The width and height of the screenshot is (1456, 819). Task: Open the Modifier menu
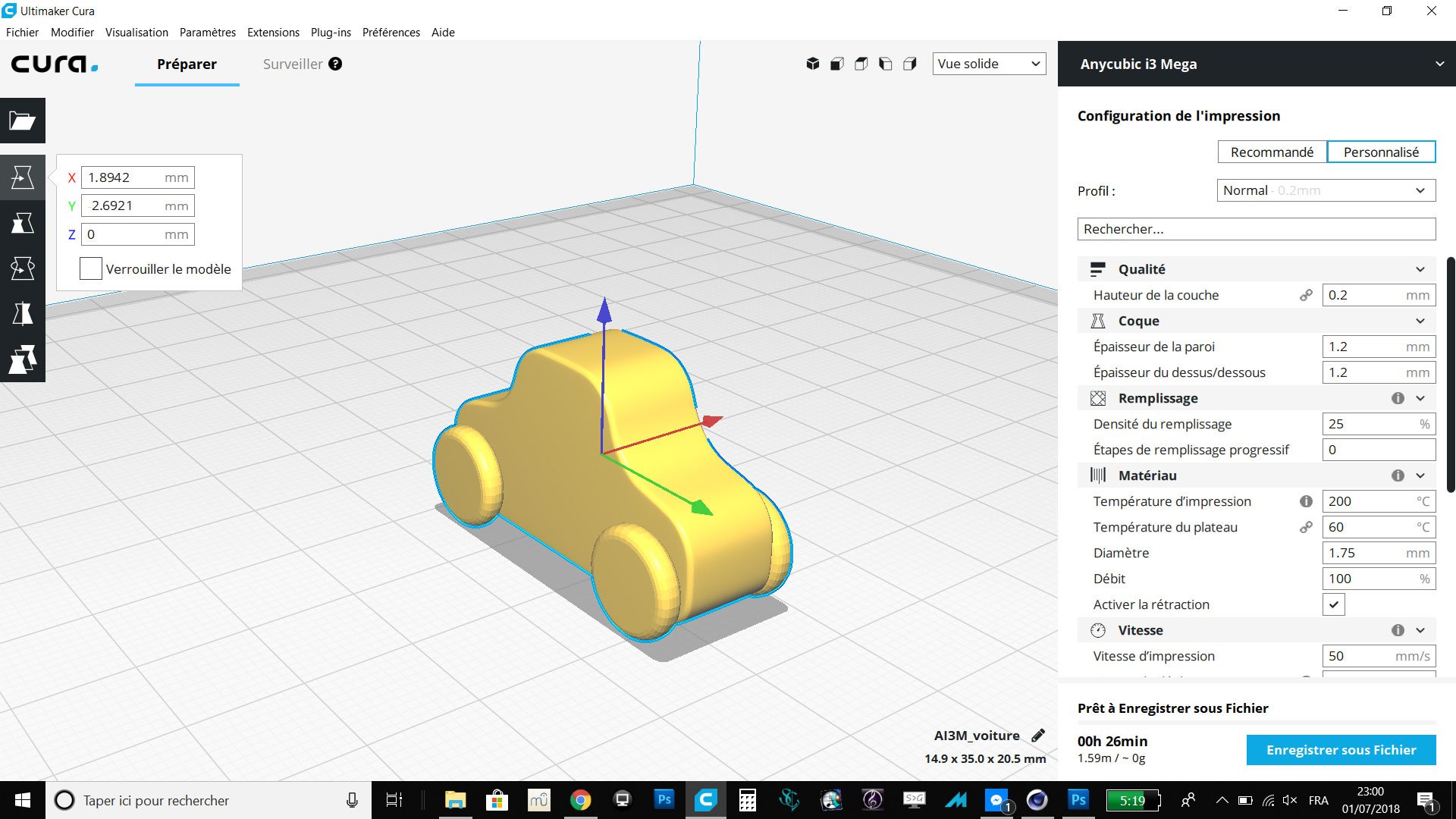click(72, 32)
